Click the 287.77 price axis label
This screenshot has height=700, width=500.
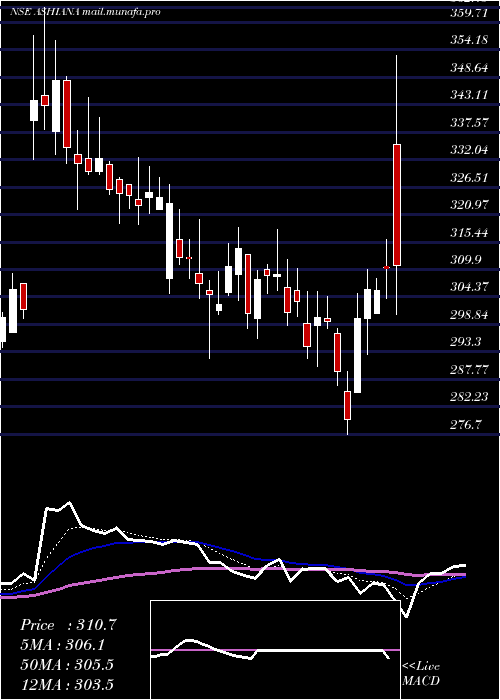469,370
